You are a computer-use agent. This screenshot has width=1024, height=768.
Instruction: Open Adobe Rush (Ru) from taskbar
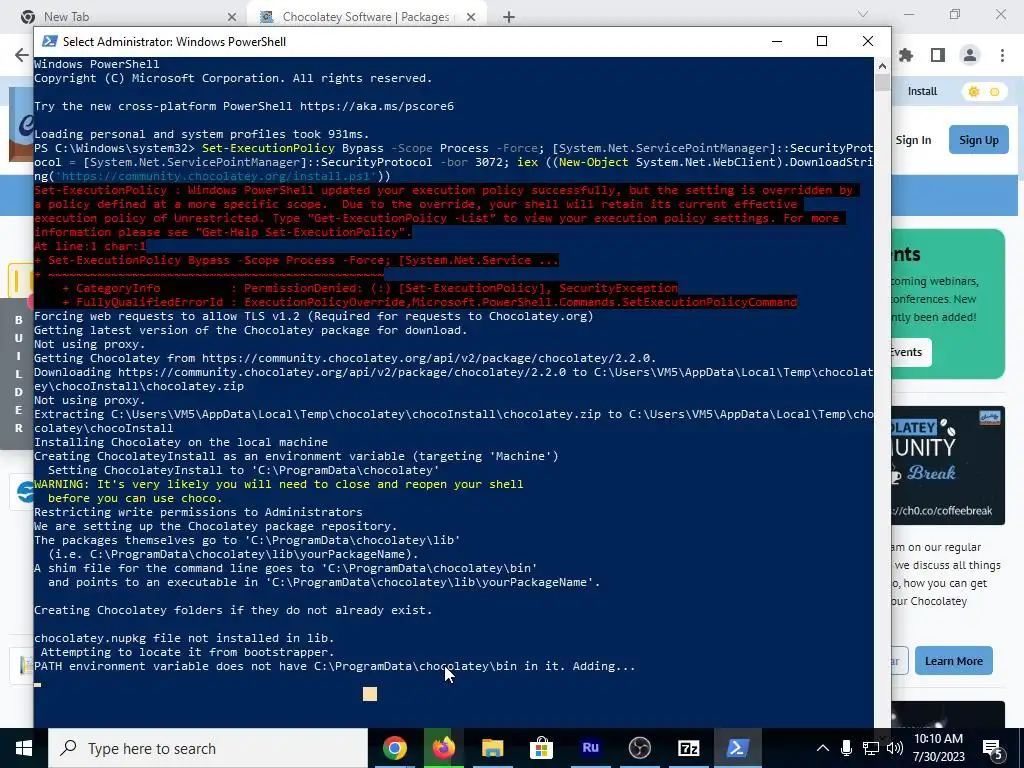[x=590, y=748]
